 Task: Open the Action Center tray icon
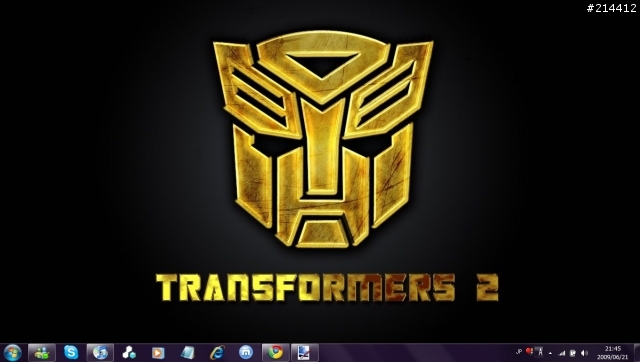point(573,353)
